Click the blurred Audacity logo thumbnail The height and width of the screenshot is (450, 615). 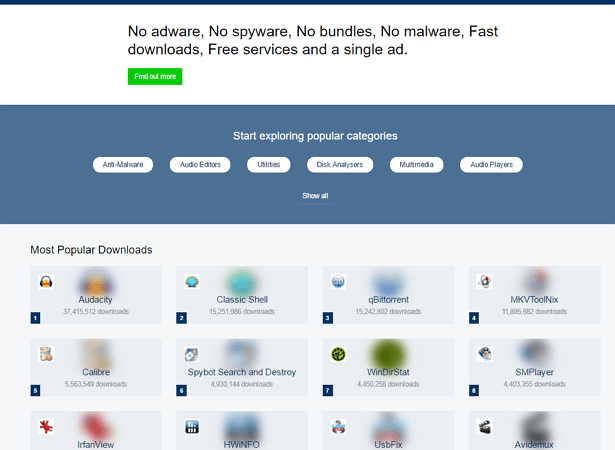tap(96, 282)
